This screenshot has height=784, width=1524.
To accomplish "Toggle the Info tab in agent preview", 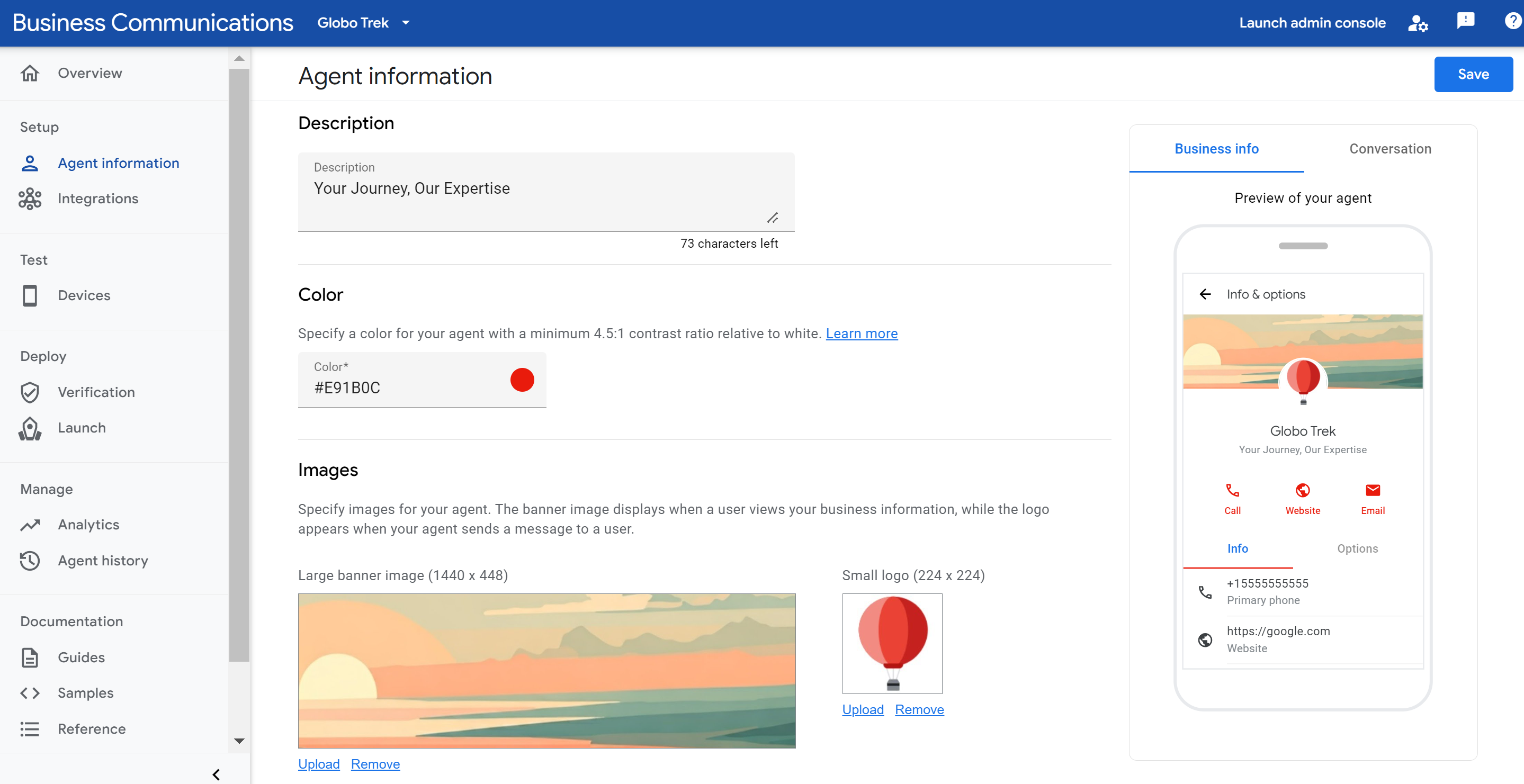I will point(1238,548).
